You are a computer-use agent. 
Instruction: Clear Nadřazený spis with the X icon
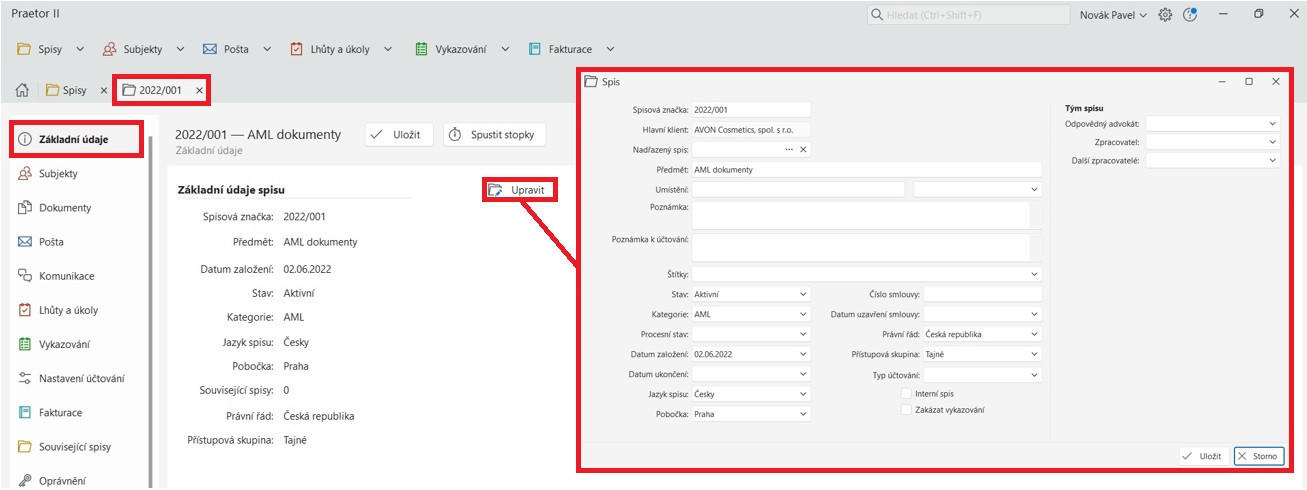pos(803,149)
